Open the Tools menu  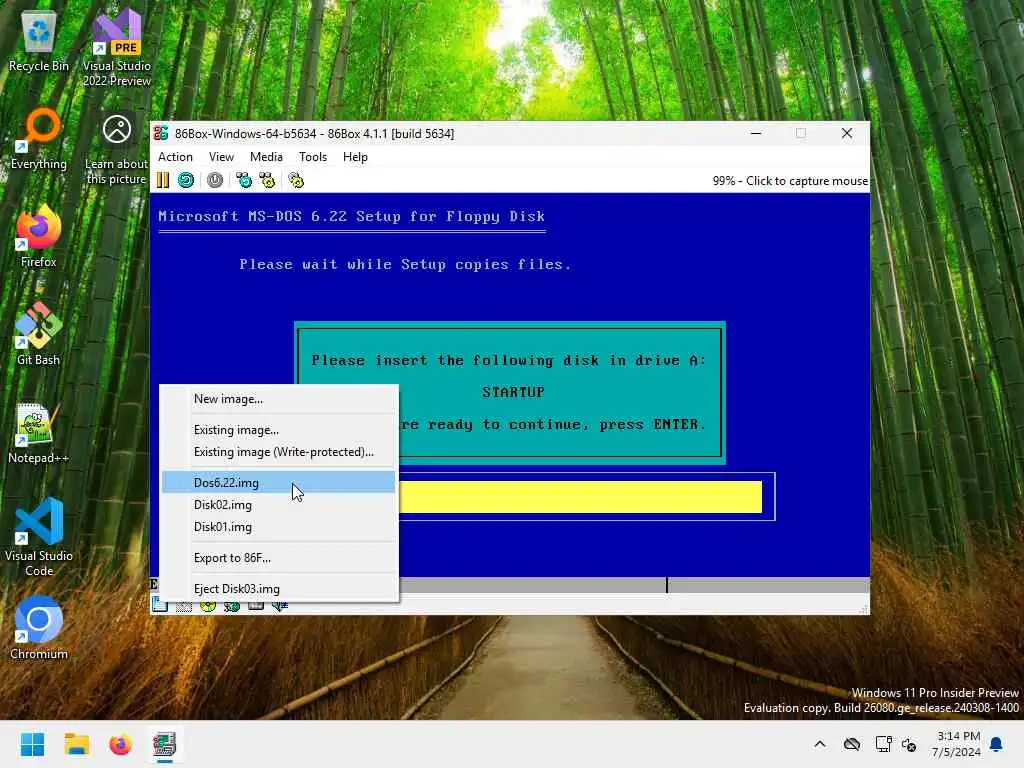(313, 157)
